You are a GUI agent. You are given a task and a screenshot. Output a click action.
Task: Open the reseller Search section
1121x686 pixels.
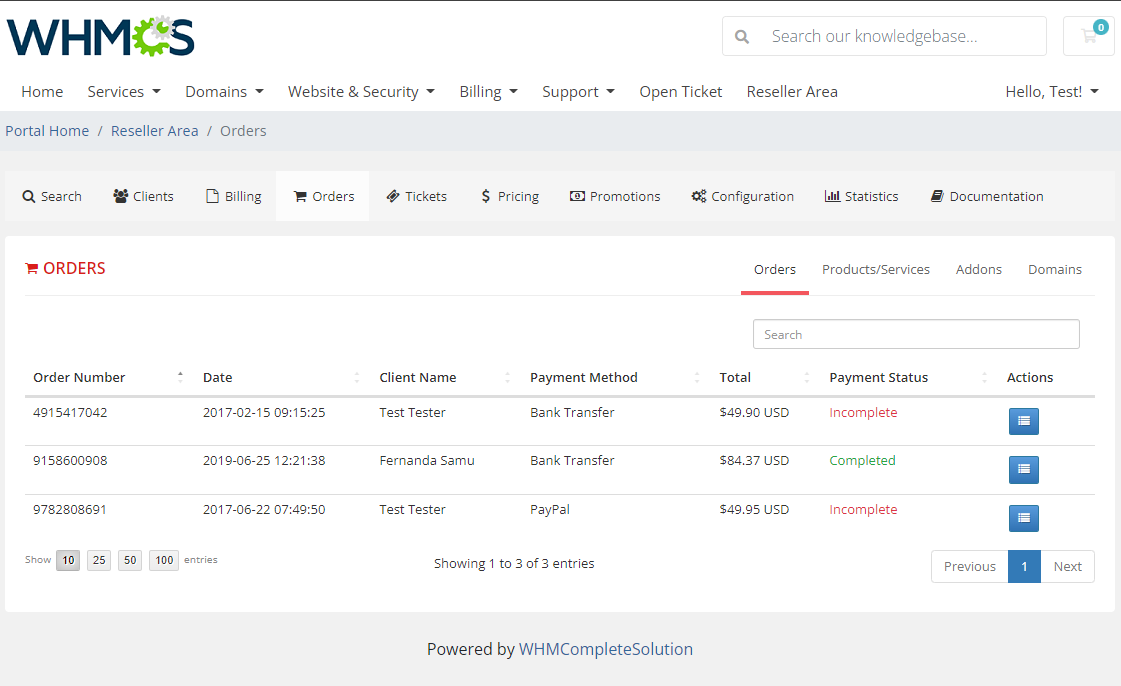pos(51,197)
